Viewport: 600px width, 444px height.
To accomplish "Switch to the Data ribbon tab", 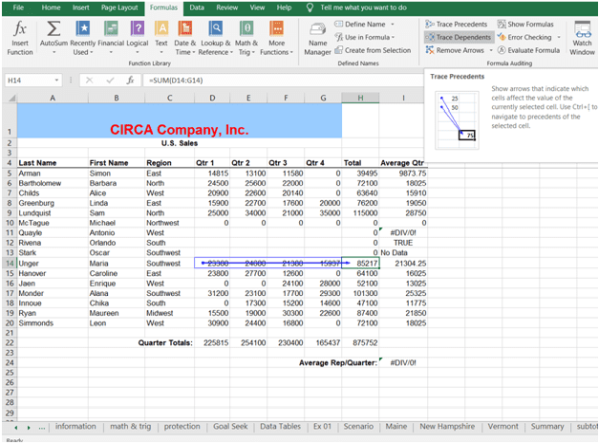I will (197, 7).
